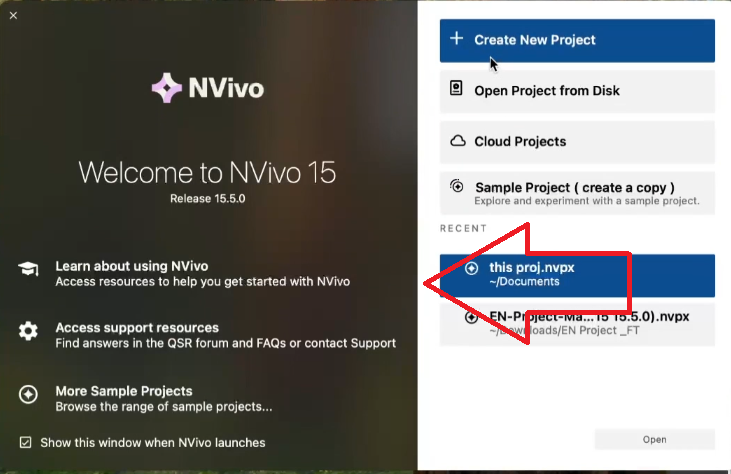Click the gear support icon
Screen dimensions: 731x474
point(28,331)
